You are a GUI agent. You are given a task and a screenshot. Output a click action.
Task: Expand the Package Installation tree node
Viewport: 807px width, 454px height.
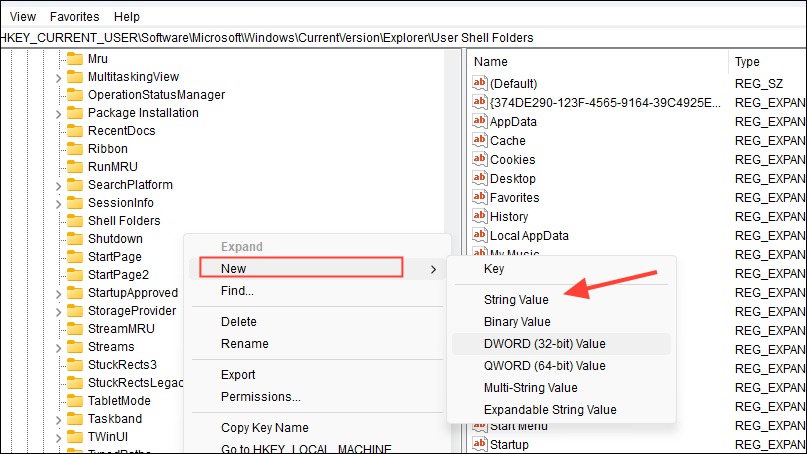coord(58,114)
